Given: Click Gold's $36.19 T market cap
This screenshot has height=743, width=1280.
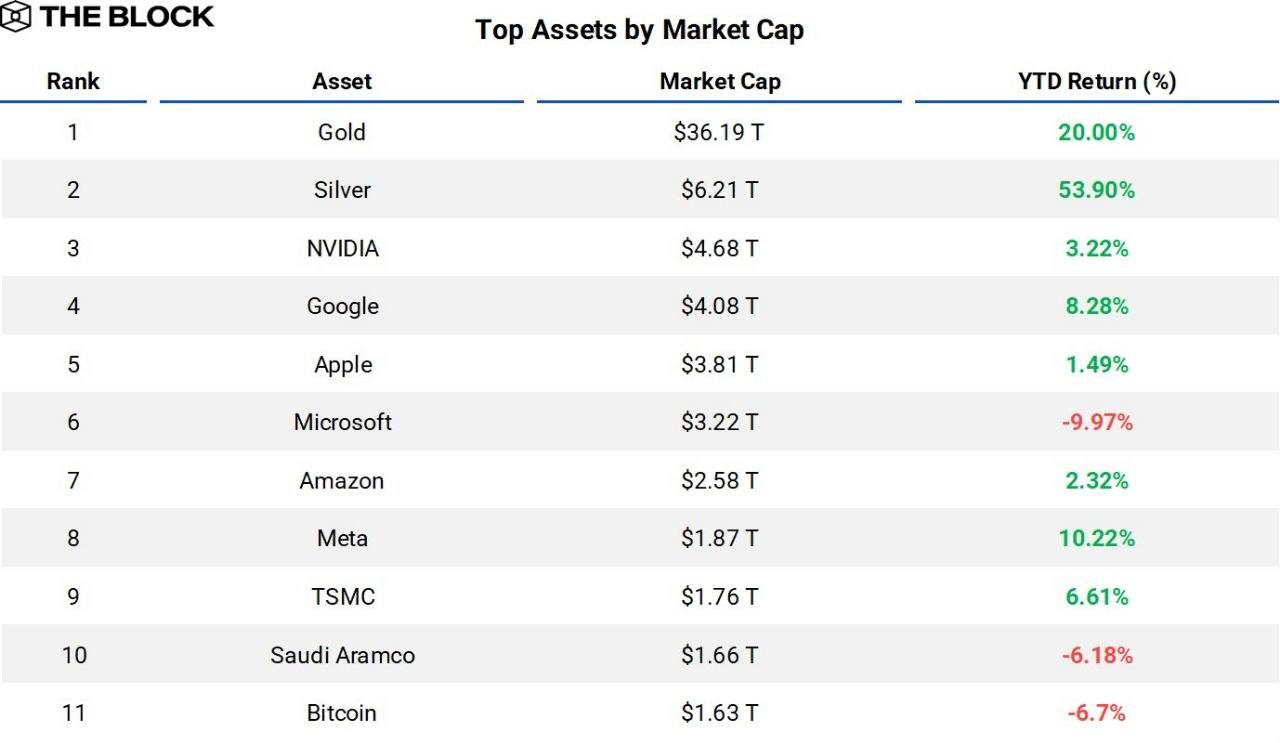Looking at the screenshot, I should click(719, 132).
